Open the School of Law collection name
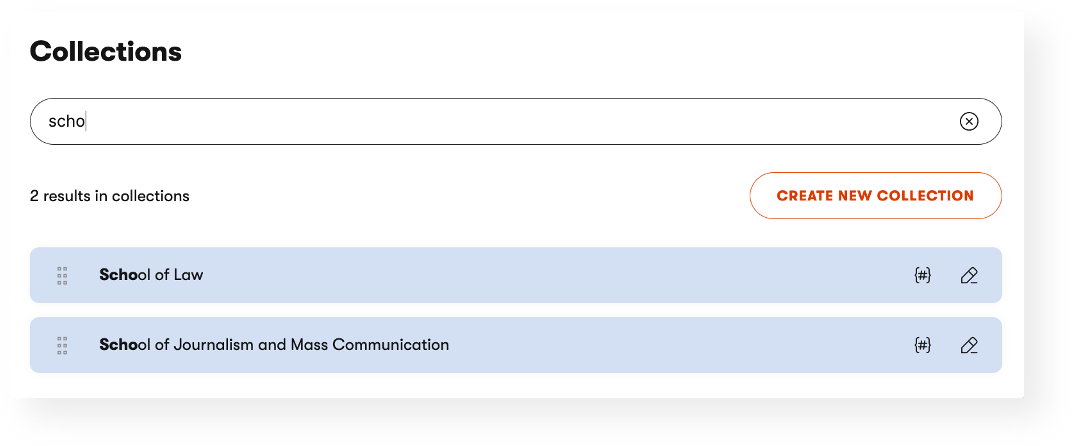The image size is (1072, 446). pos(151,275)
